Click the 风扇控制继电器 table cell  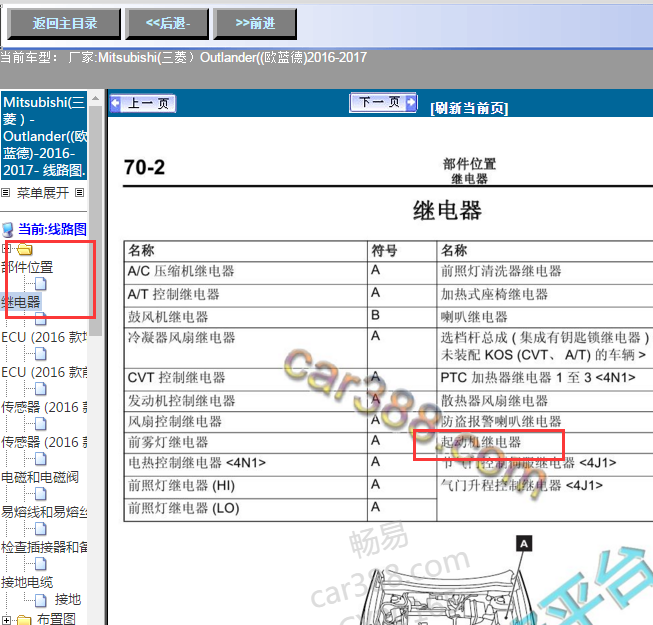coord(245,422)
